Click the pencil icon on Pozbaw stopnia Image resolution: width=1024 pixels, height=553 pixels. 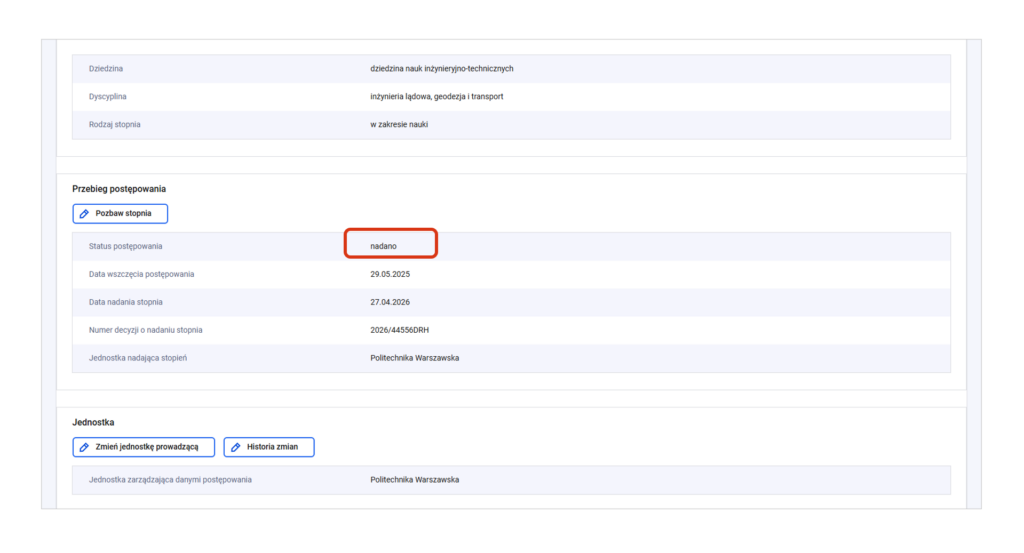pos(84,213)
